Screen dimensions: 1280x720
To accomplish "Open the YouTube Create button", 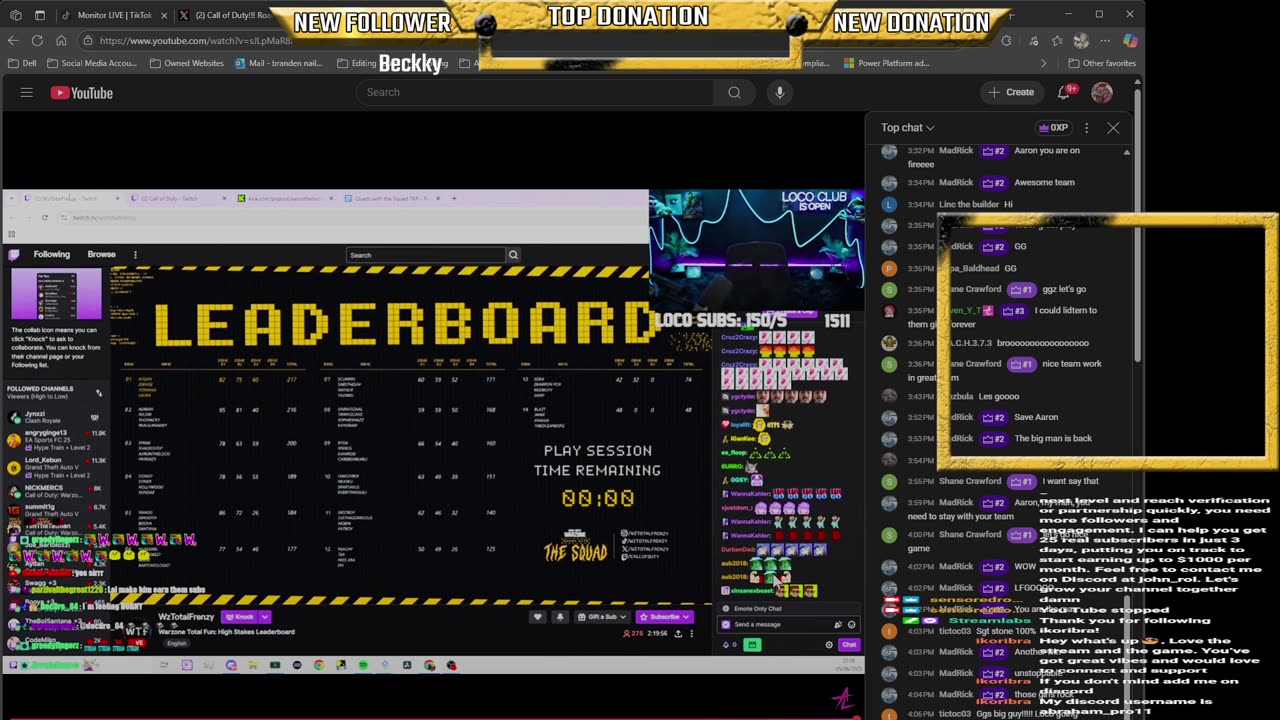I will click(x=1011, y=92).
